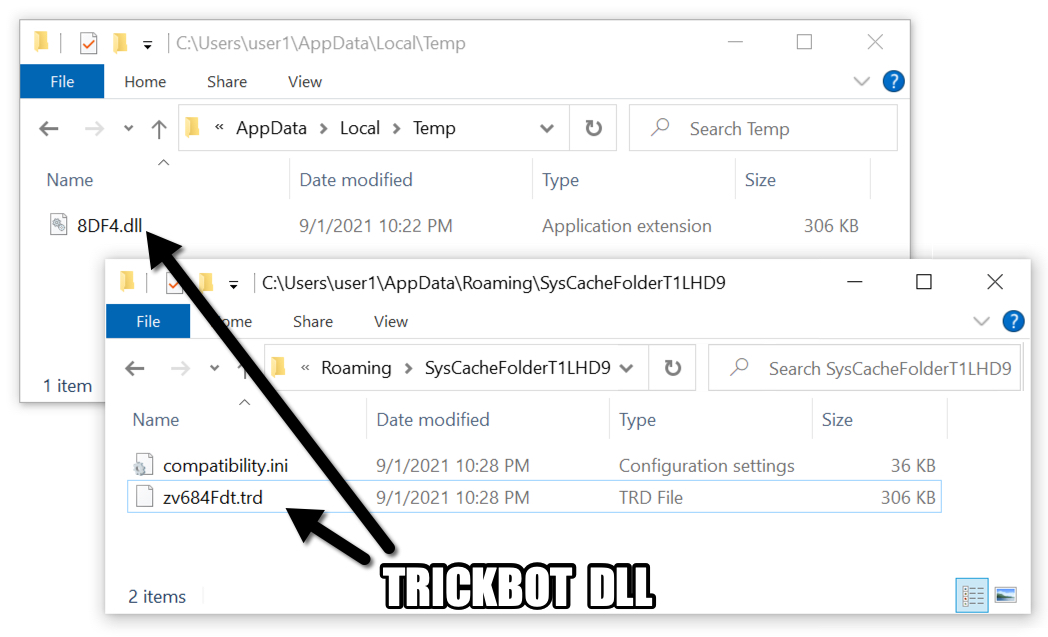Click Properties icon in Temp title bar

[88, 43]
